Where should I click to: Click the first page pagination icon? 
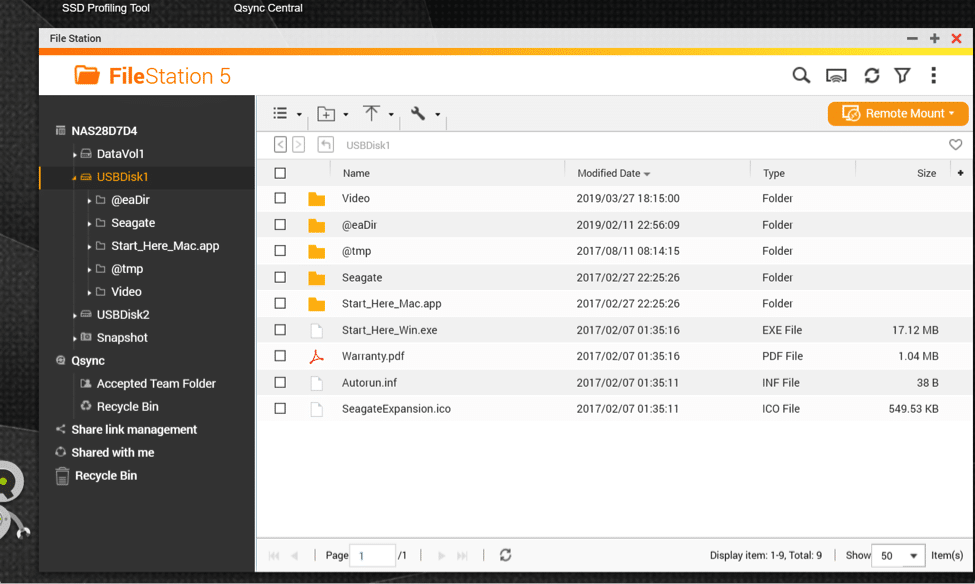pyautogui.click(x=274, y=555)
